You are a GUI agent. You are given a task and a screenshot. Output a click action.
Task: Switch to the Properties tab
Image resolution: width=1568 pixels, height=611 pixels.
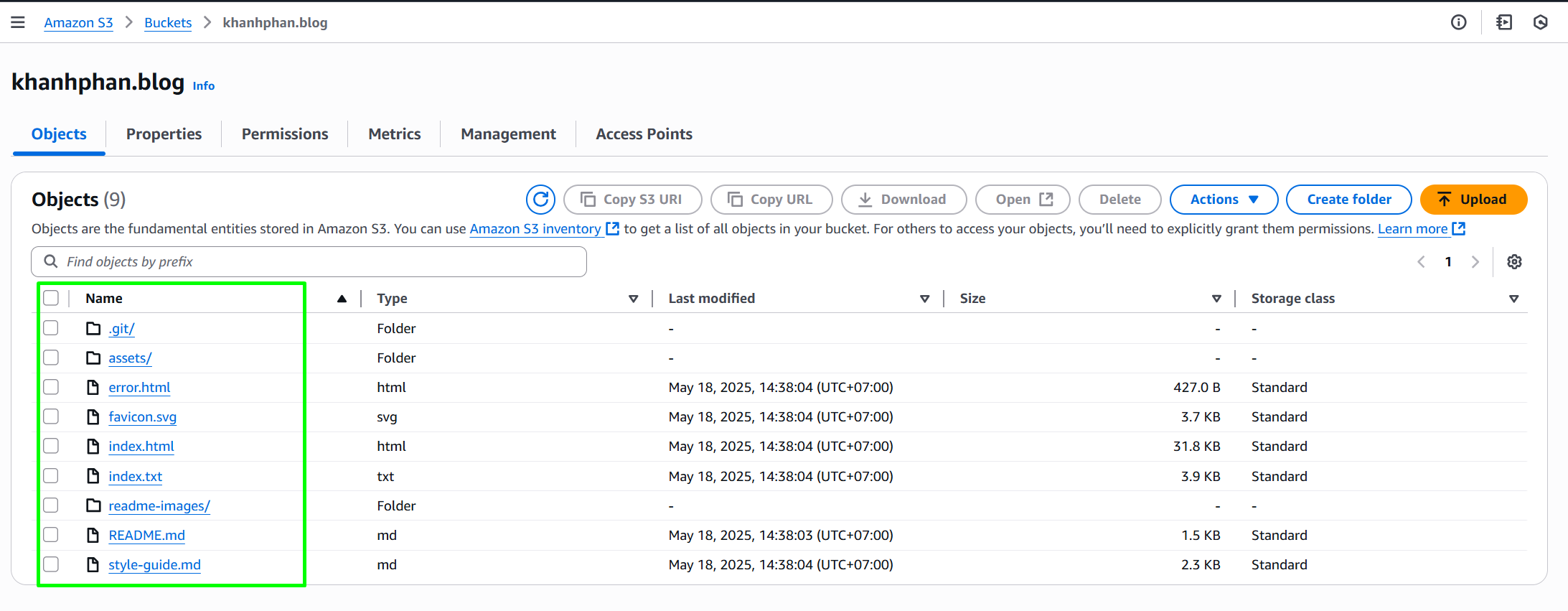pos(164,134)
